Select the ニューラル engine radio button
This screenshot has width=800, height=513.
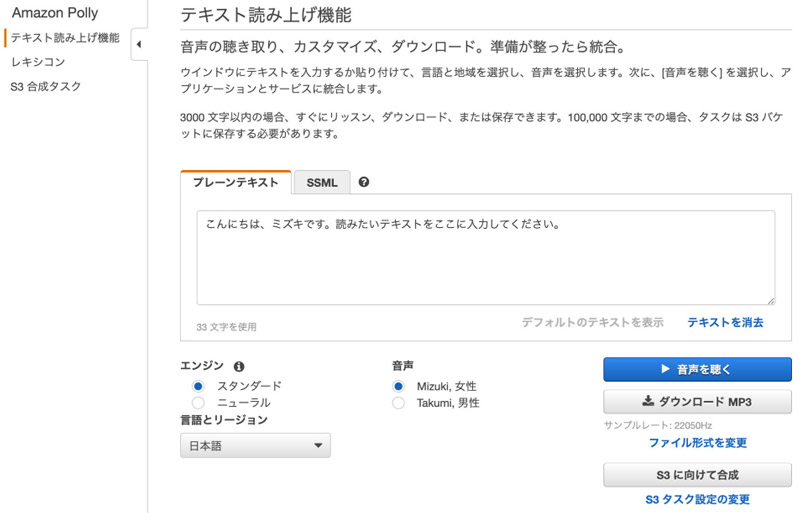click(x=198, y=403)
